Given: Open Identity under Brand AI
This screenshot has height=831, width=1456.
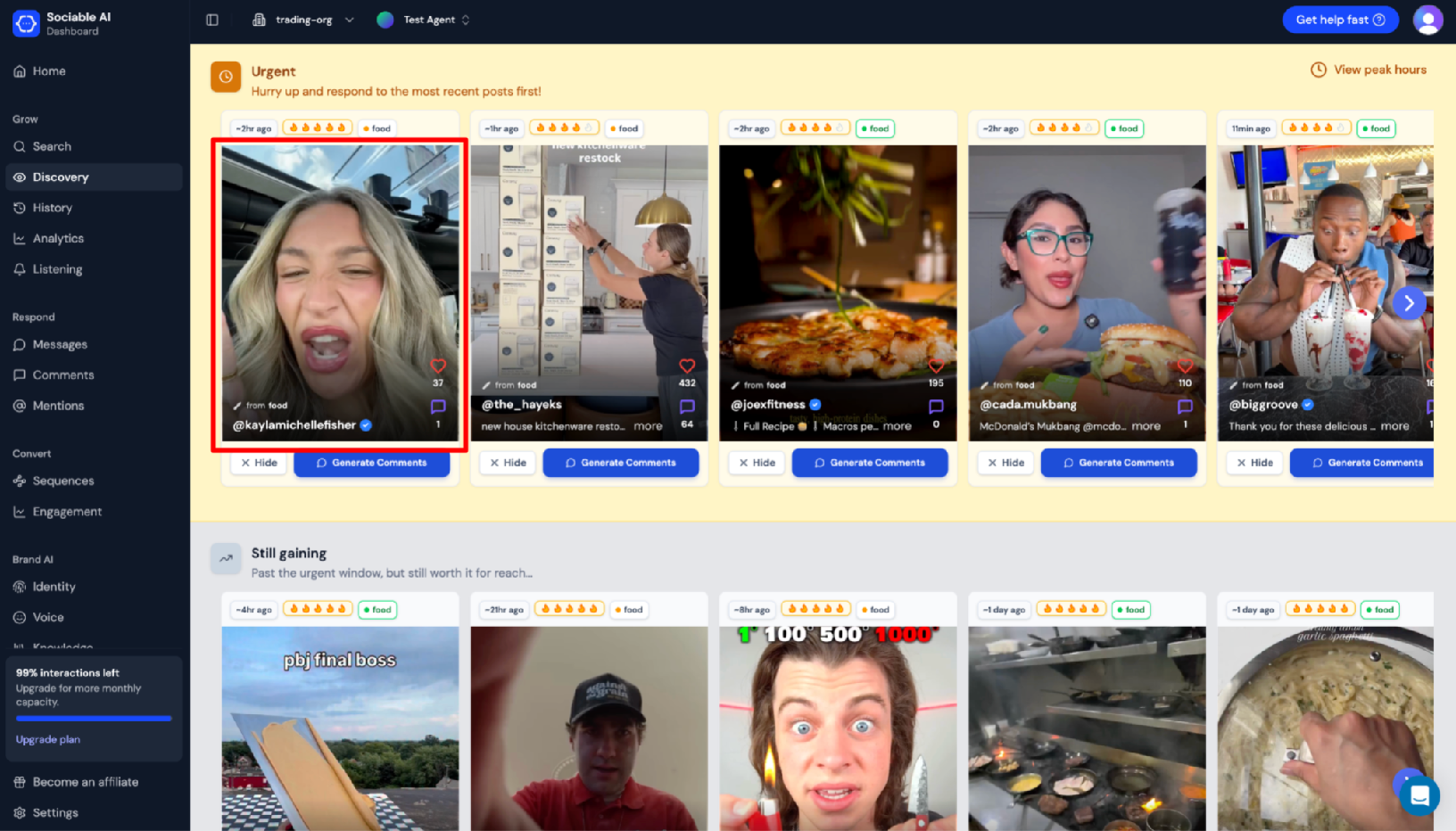Looking at the screenshot, I should 95,587.
